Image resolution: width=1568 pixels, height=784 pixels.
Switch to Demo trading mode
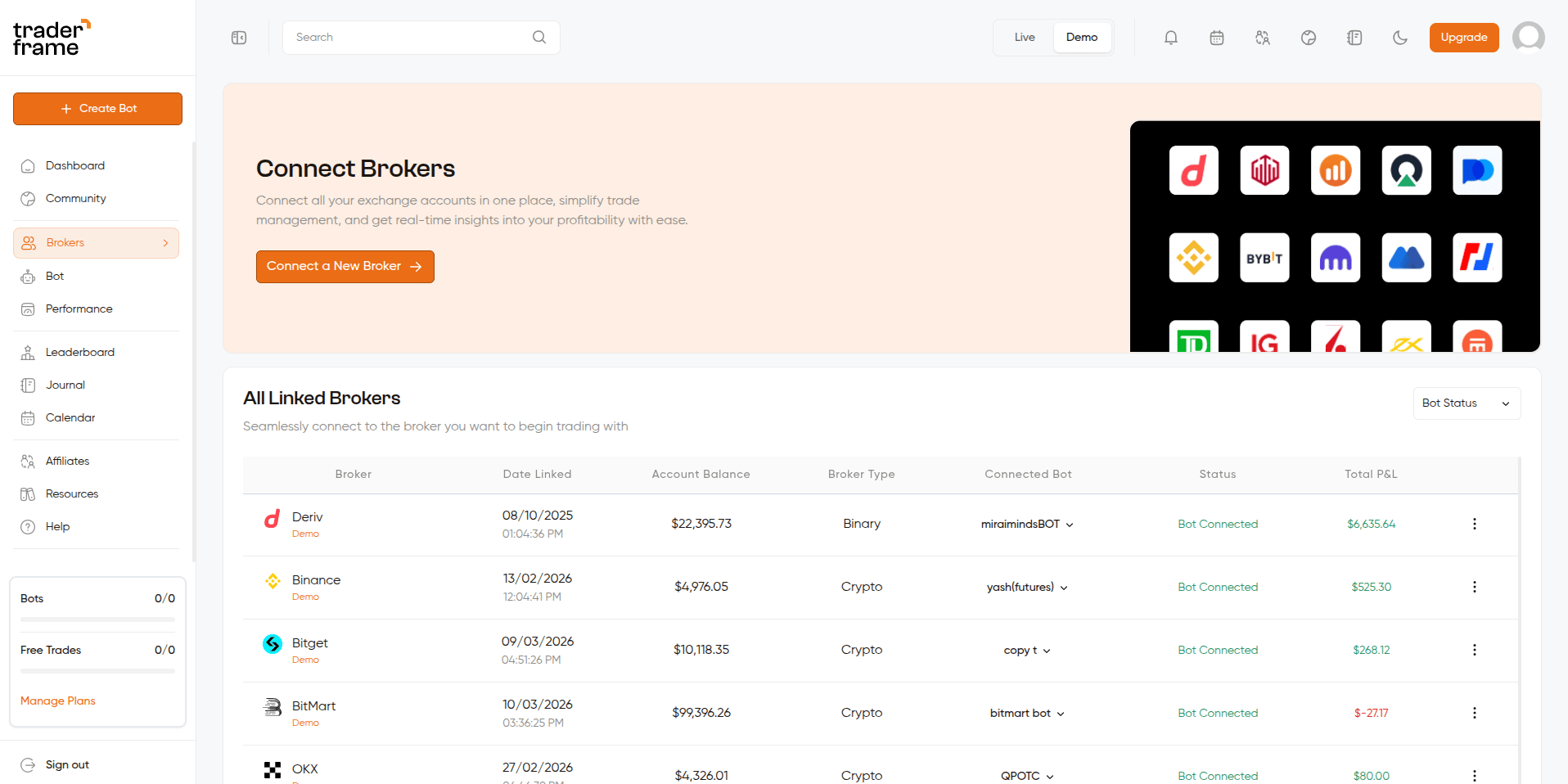[x=1082, y=38]
